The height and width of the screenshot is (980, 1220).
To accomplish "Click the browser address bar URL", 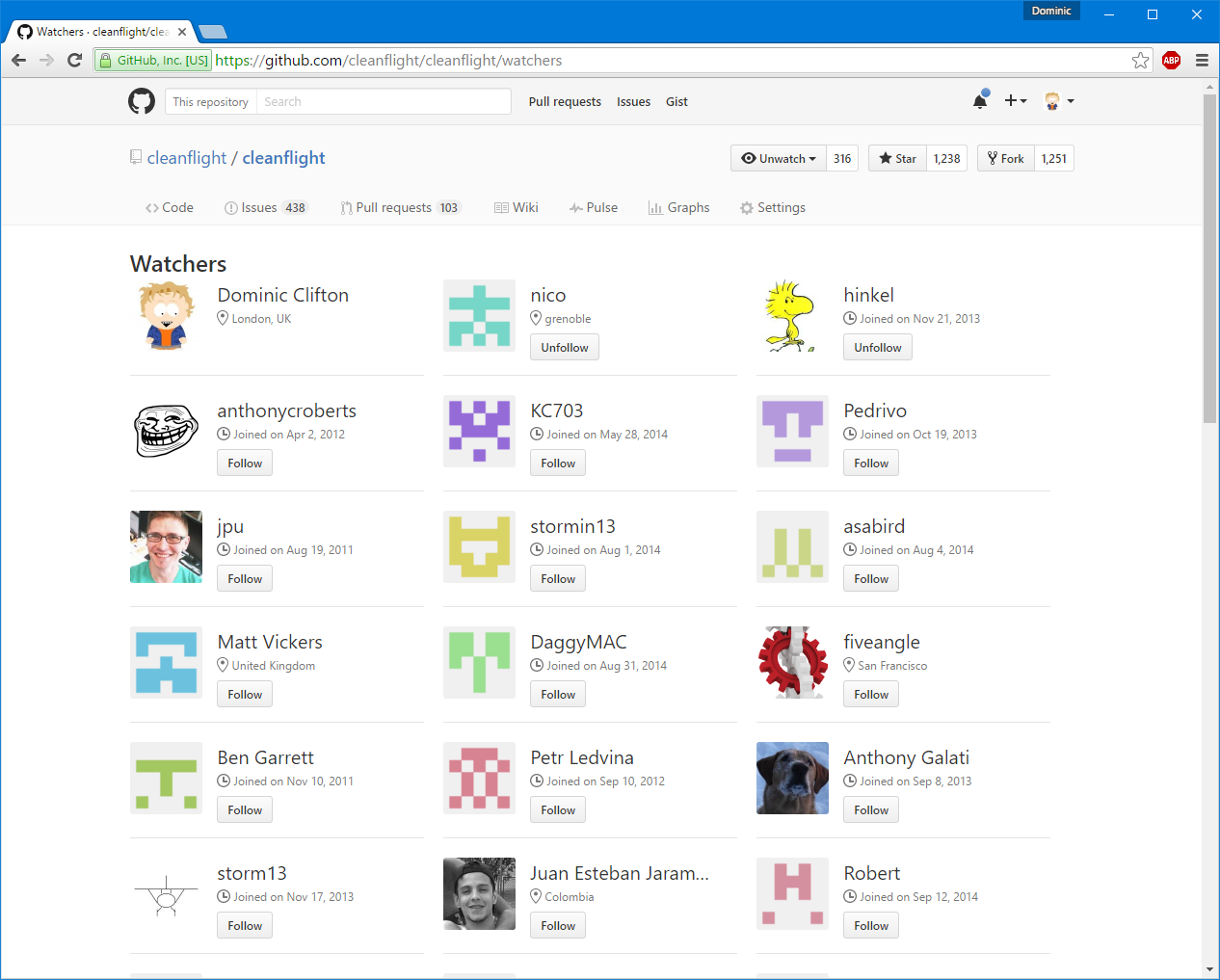I will (388, 60).
